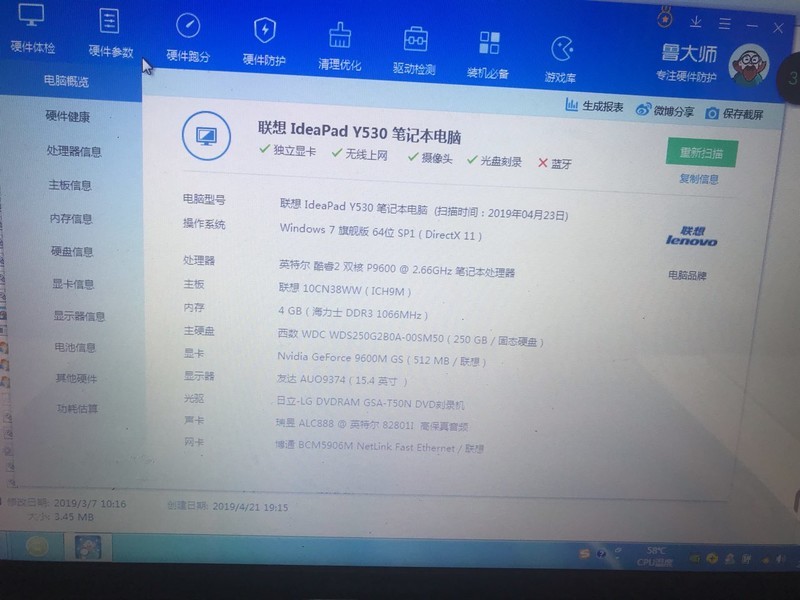Click the download arrow icon in title bar

695,21
